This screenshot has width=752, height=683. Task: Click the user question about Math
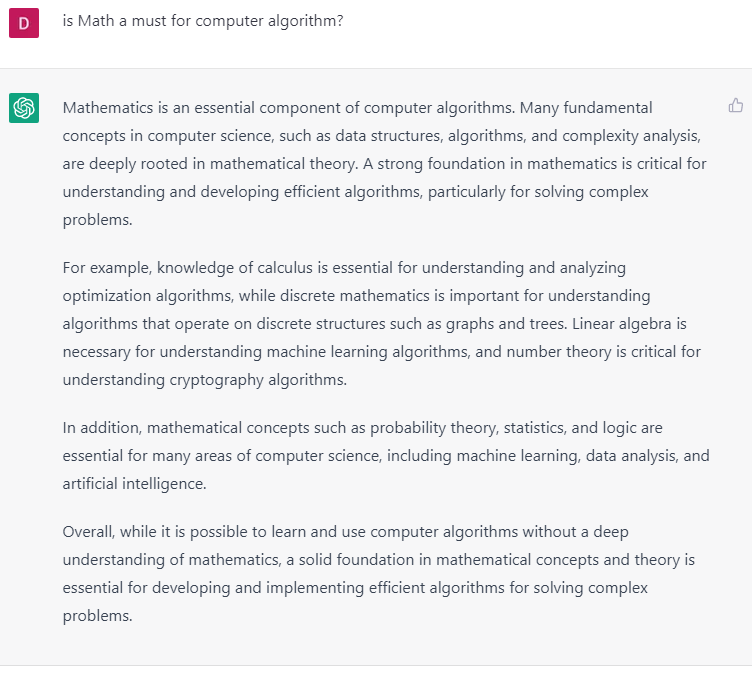pos(203,20)
